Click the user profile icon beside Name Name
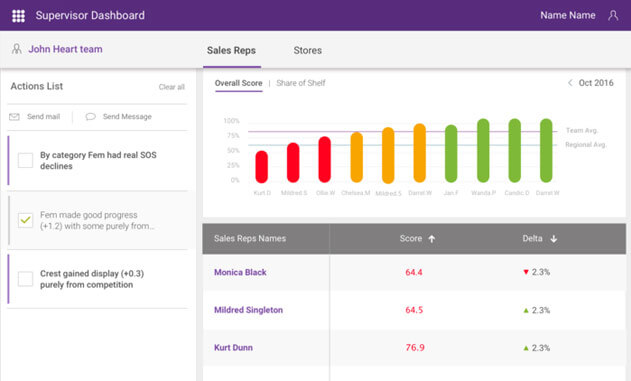Viewport: 631px width, 381px height. click(x=613, y=16)
